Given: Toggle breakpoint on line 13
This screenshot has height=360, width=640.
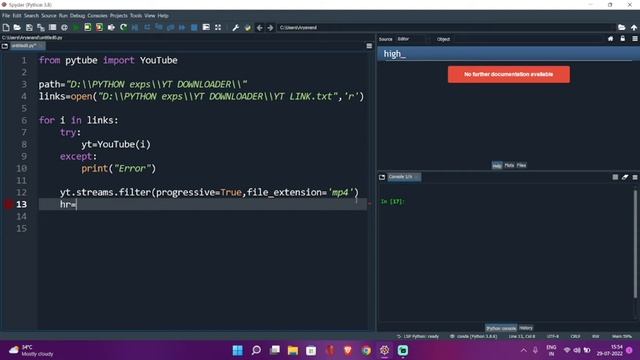Looking at the screenshot, I should (x=9, y=204).
